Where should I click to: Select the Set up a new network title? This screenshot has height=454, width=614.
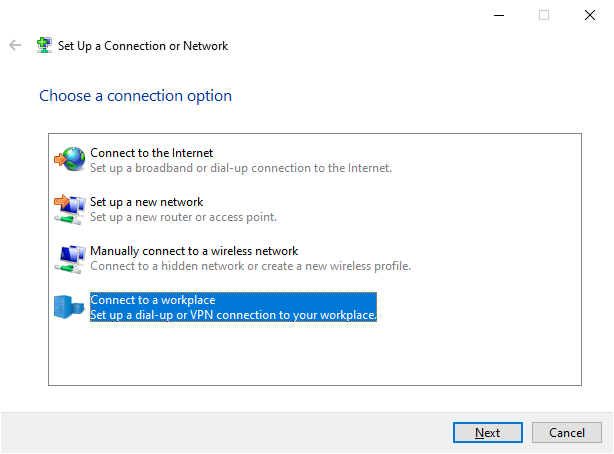(x=146, y=201)
